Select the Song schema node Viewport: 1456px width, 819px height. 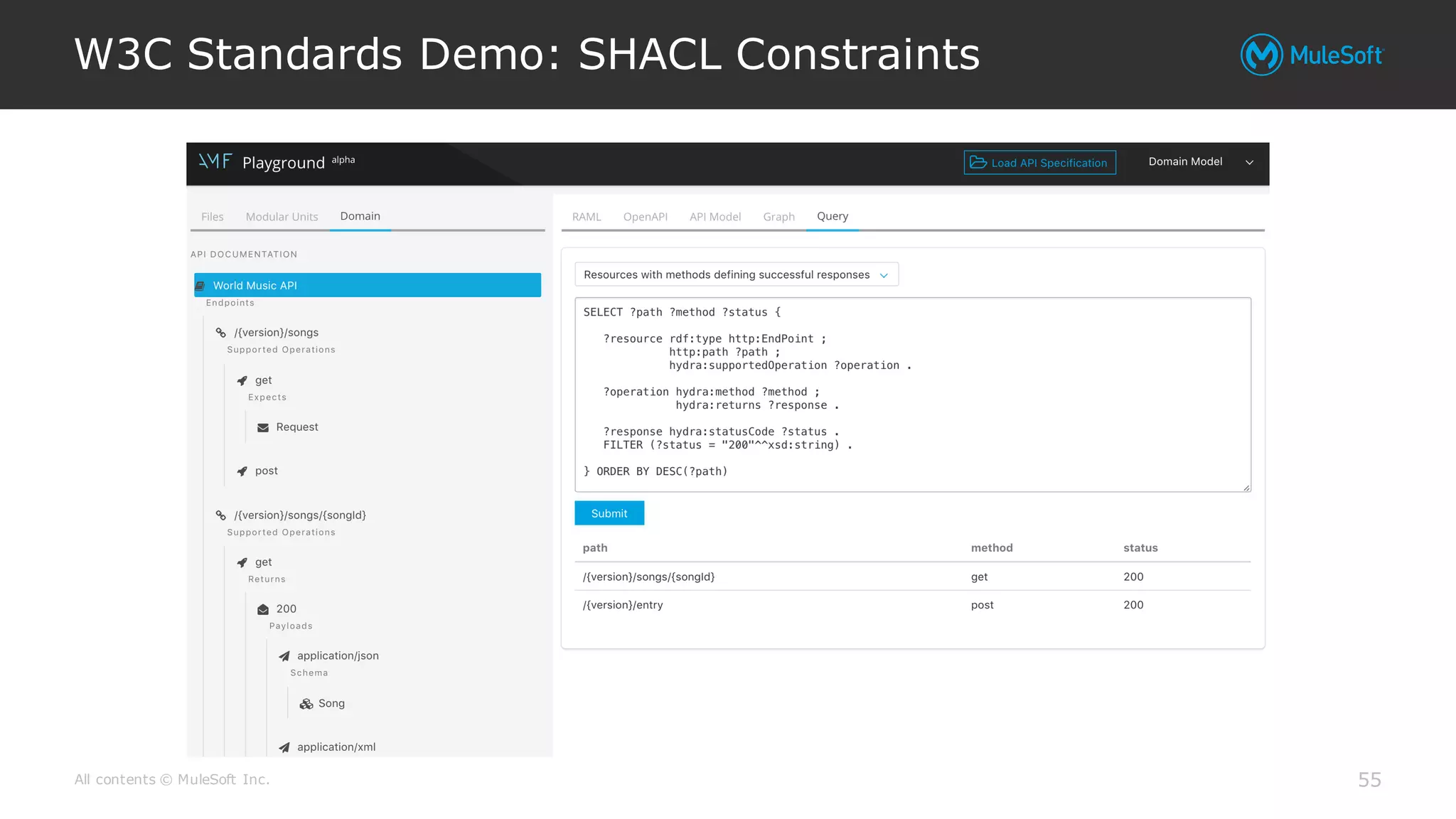point(331,704)
